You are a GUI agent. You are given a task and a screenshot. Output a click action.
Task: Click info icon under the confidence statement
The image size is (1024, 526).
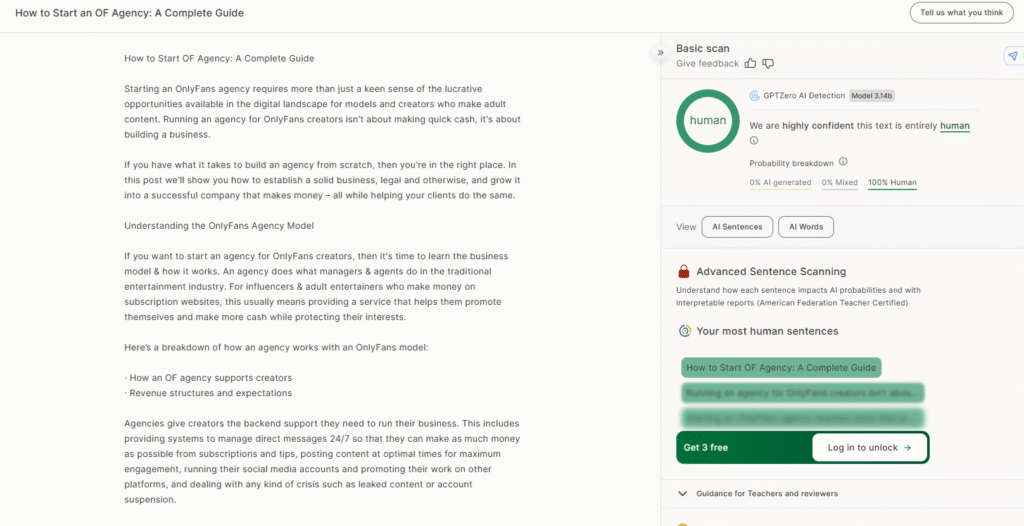(x=754, y=141)
